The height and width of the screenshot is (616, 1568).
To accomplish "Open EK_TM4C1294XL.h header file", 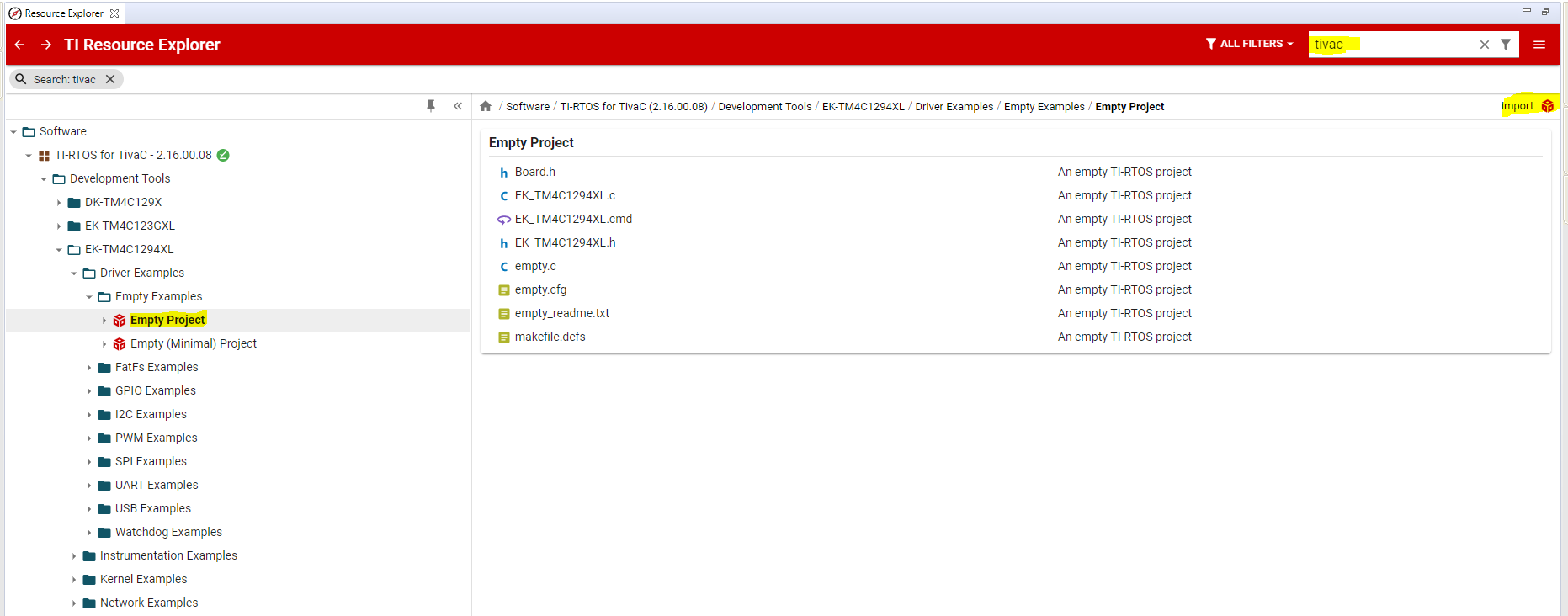I will (x=566, y=242).
